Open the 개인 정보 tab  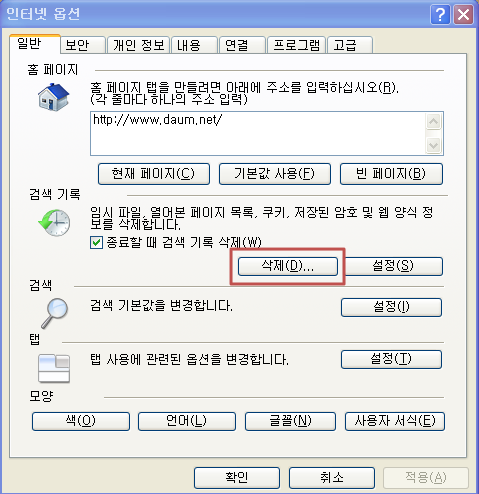pyautogui.click(x=138, y=45)
